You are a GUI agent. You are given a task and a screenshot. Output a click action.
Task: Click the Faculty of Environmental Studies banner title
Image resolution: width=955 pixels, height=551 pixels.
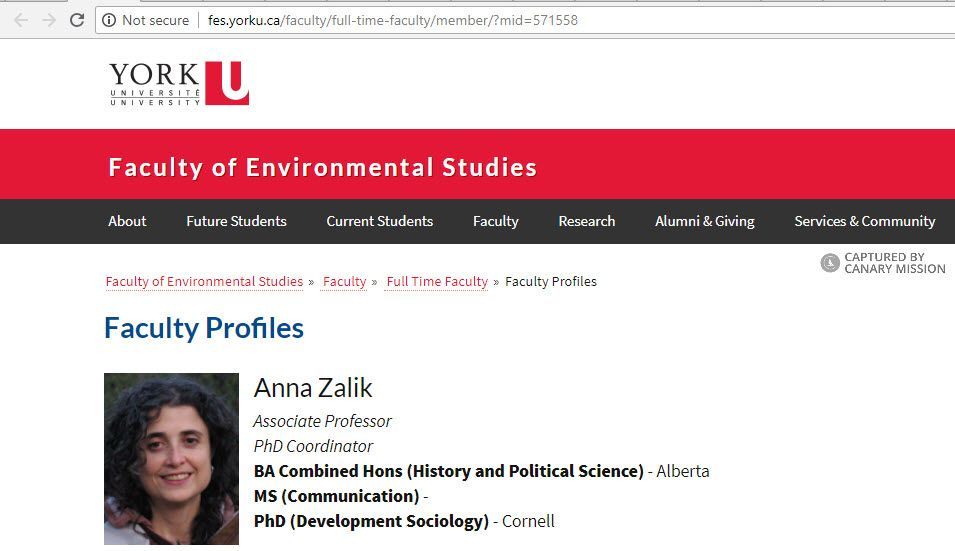click(322, 167)
